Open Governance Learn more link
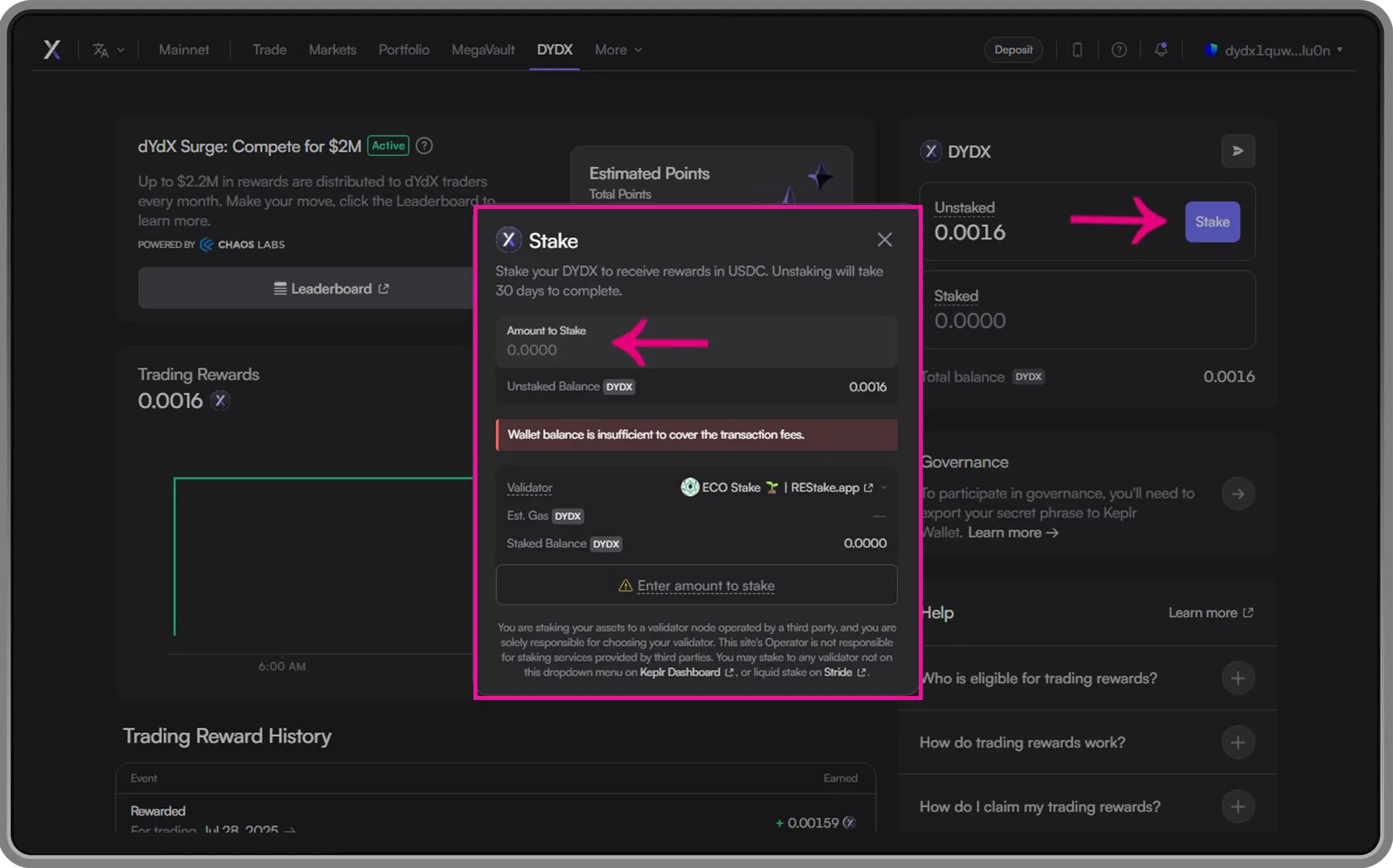Image resolution: width=1393 pixels, height=868 pixels. coord(1013,533)
